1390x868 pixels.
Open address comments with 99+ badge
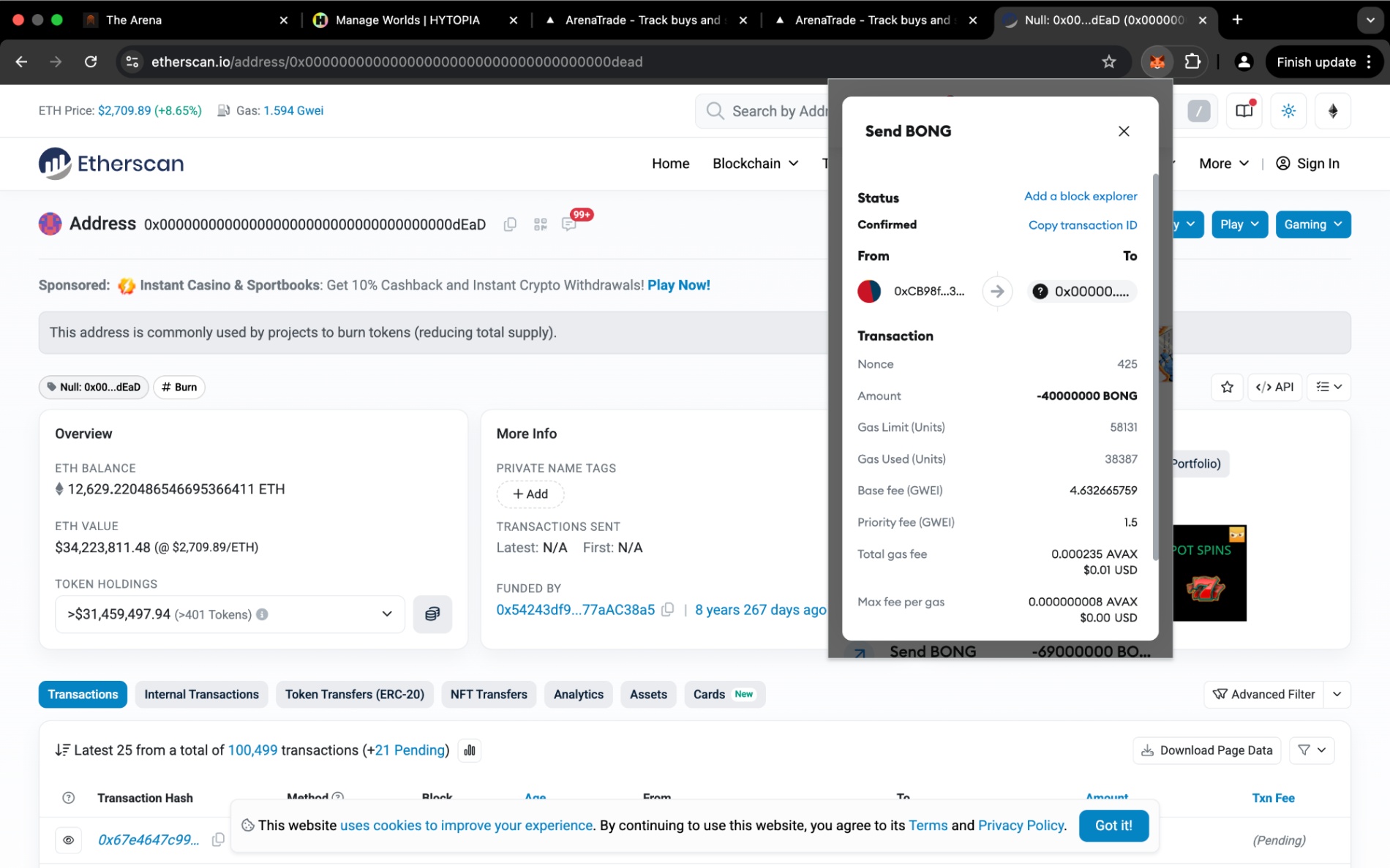[x=569, y=224]
